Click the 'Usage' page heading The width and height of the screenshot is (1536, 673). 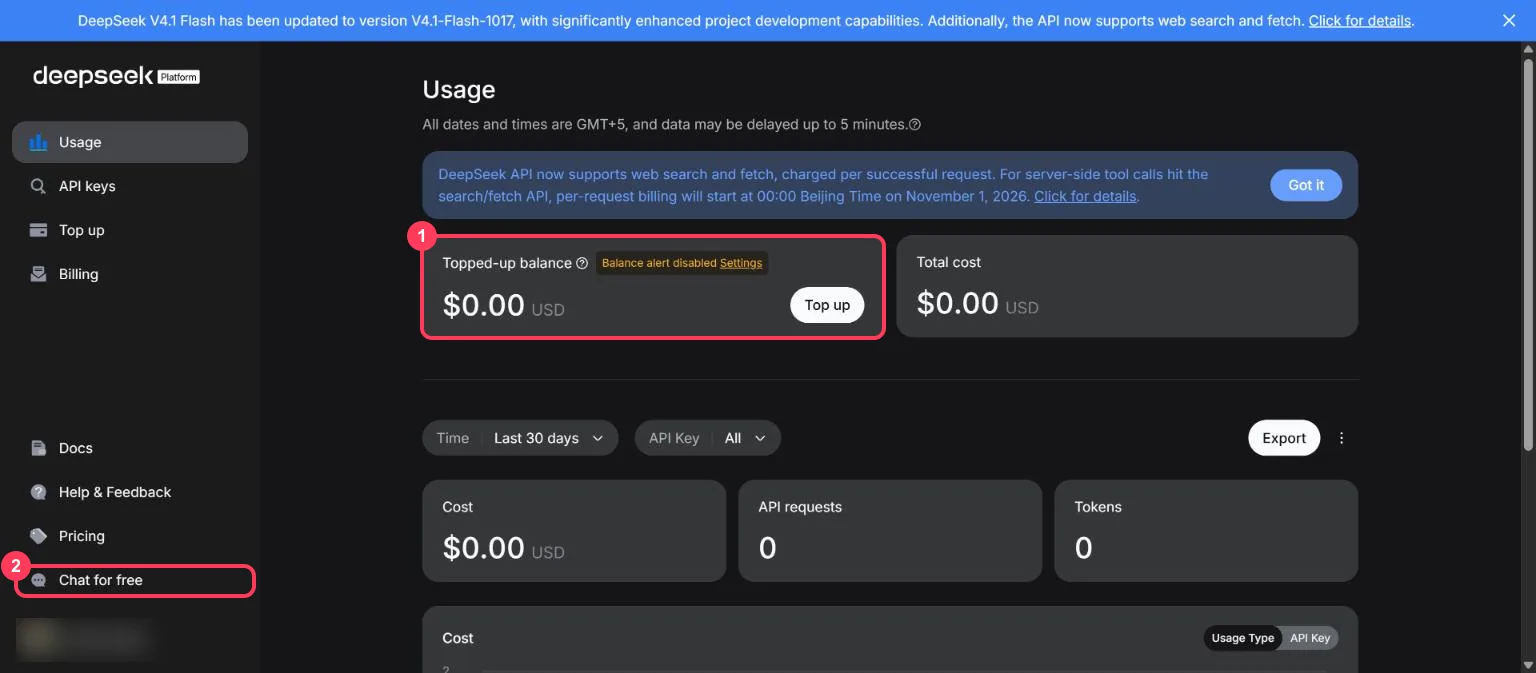click(x=459, y=90)
